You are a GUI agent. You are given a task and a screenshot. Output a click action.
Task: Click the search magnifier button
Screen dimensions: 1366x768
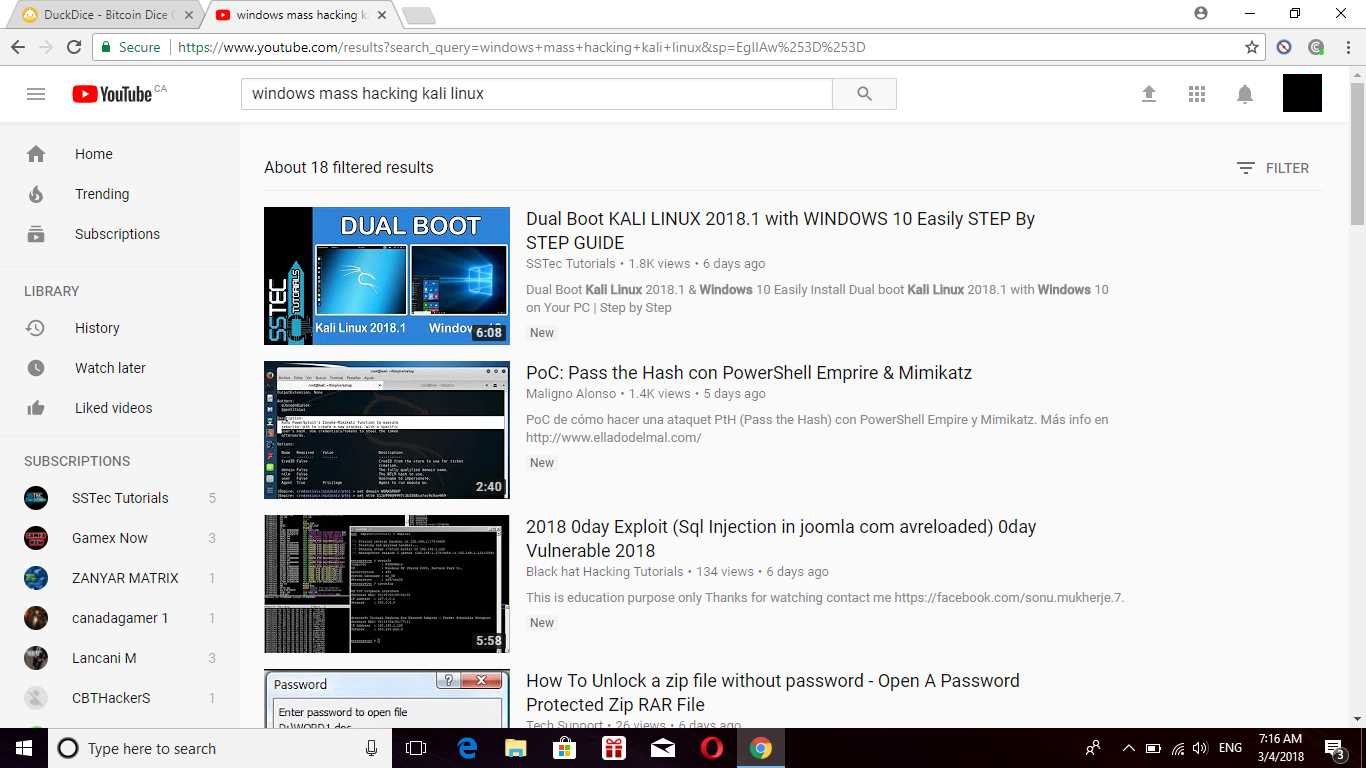click(864, 94)
